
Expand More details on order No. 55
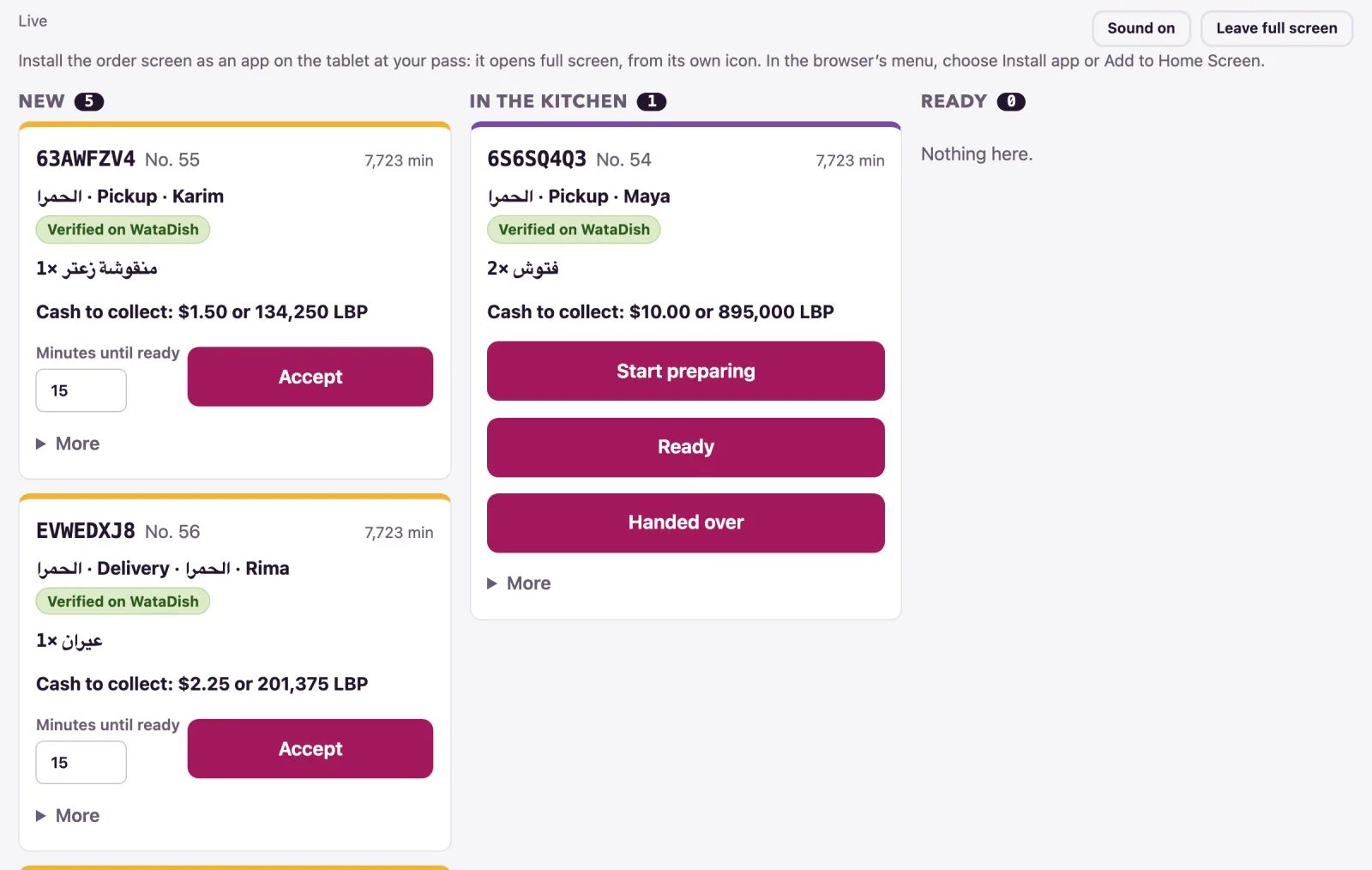click(68, 444)
